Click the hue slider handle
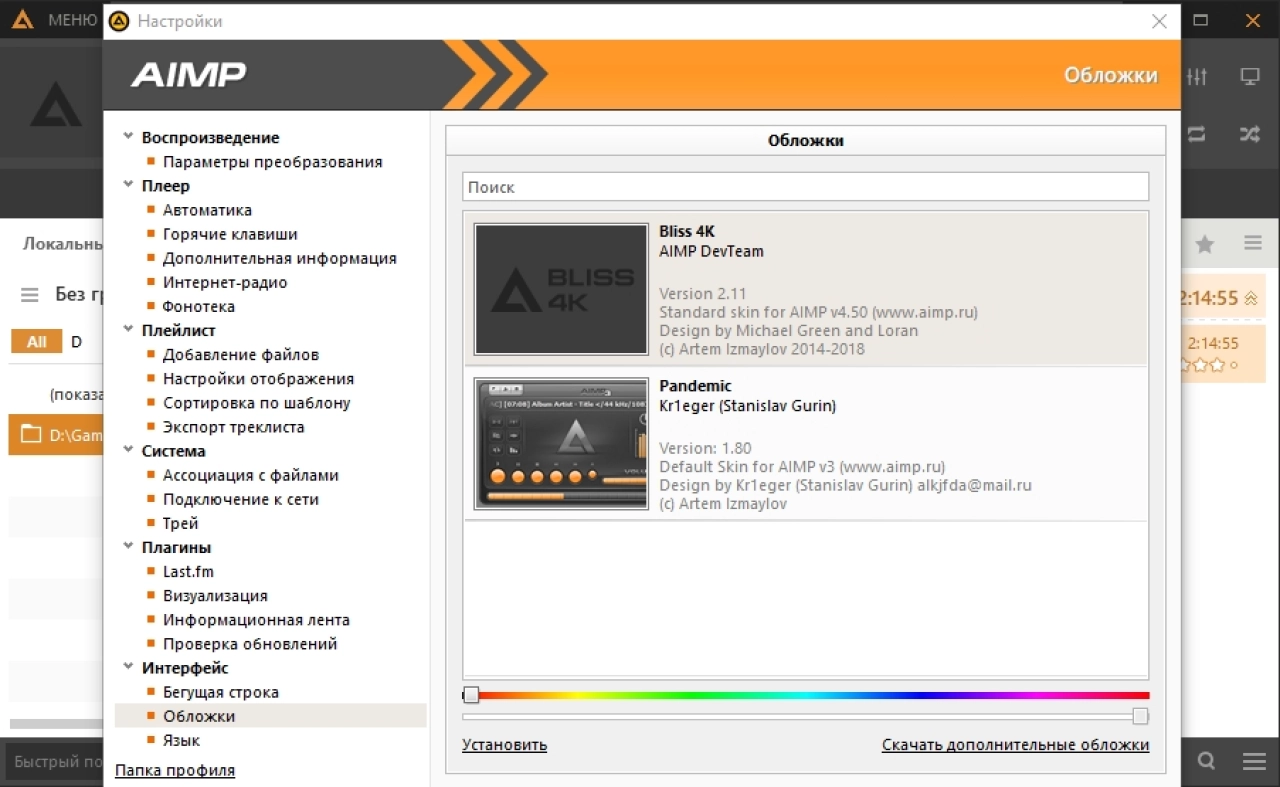 [x=471, y=695]
